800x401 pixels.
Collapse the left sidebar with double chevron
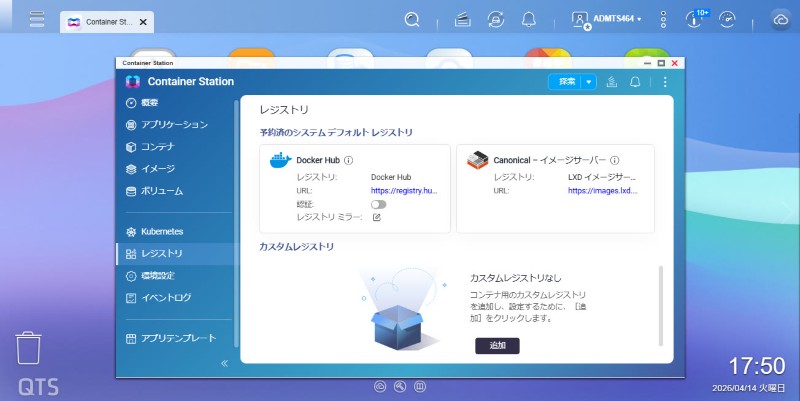(x=224, y=363)
